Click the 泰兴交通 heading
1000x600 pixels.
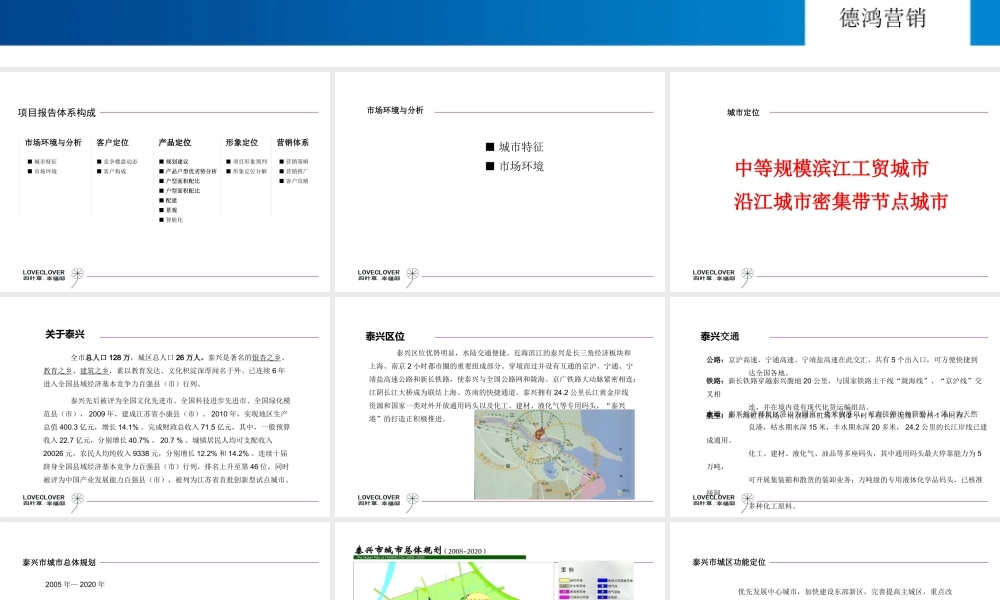pos(720,336)
